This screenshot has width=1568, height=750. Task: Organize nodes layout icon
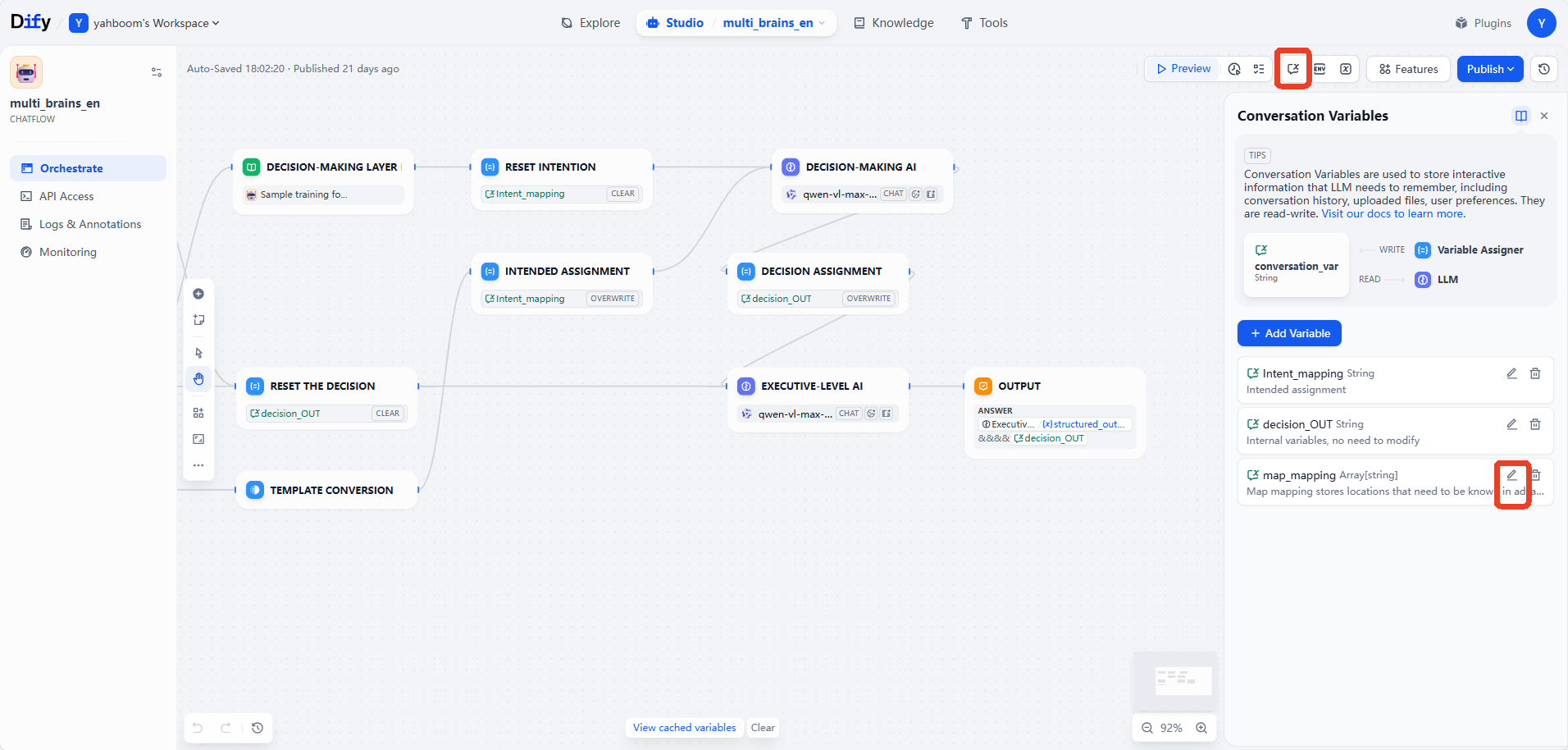tap(198, 413)
